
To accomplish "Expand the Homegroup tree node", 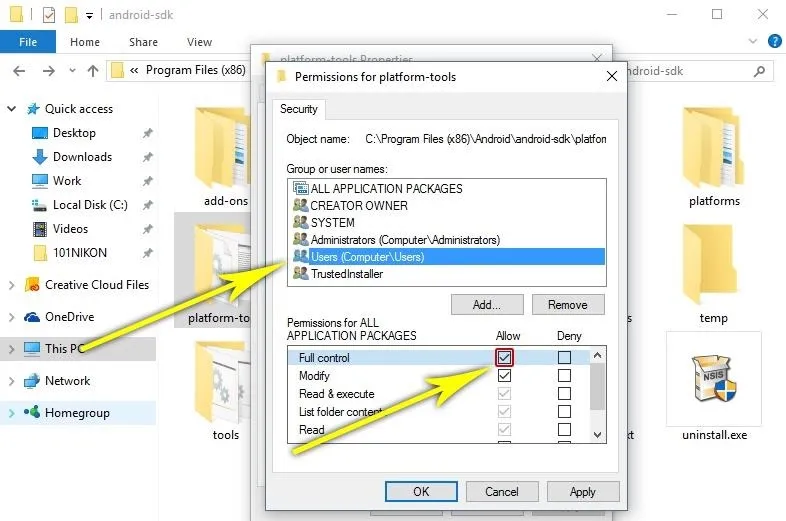I will 12,413.
